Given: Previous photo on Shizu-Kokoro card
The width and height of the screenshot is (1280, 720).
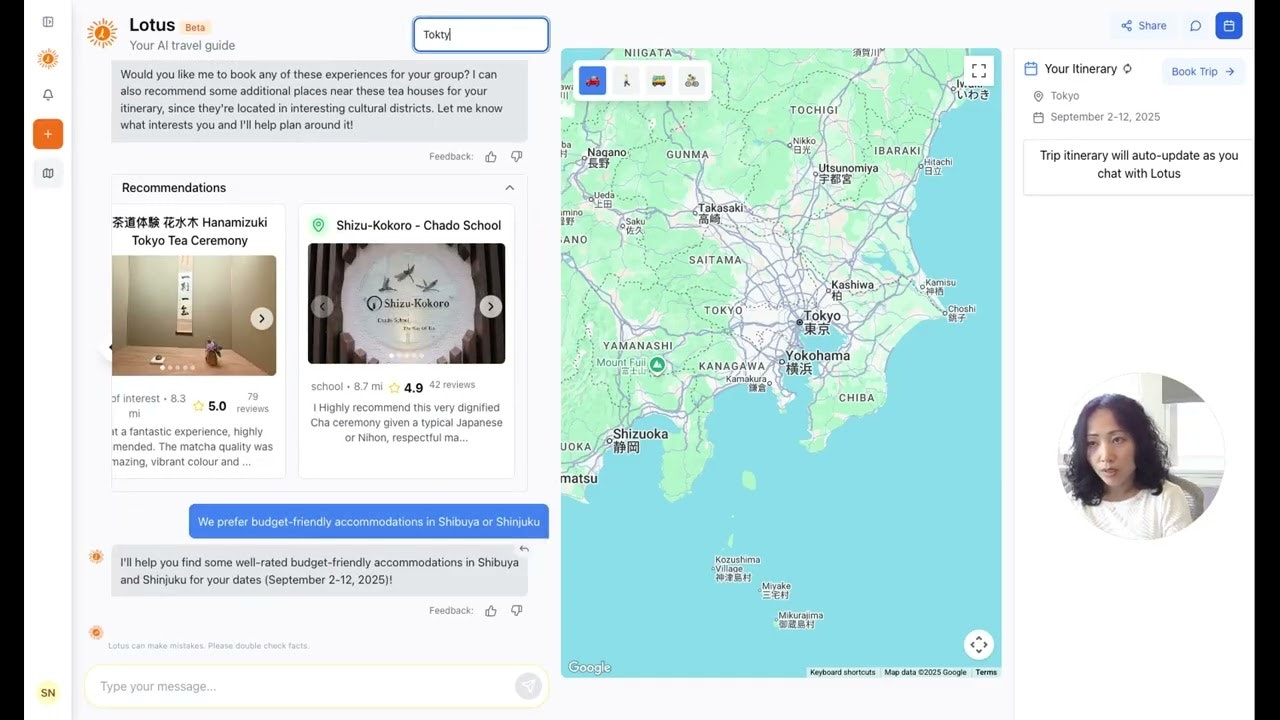Looking at the screenshot, I should pos(322,307).
